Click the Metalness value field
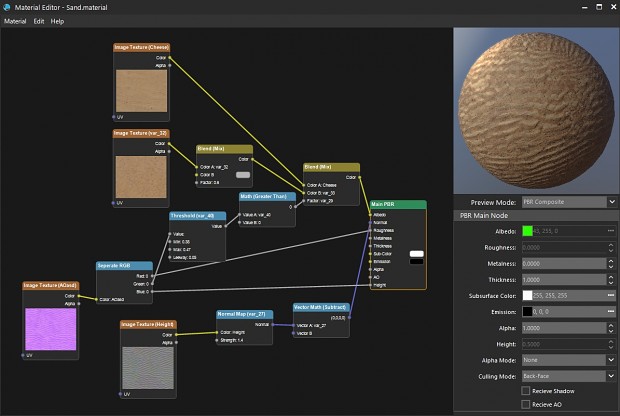The height and width of the screenshot is (416, 620). pyautogui.click(x=564, y=263)
